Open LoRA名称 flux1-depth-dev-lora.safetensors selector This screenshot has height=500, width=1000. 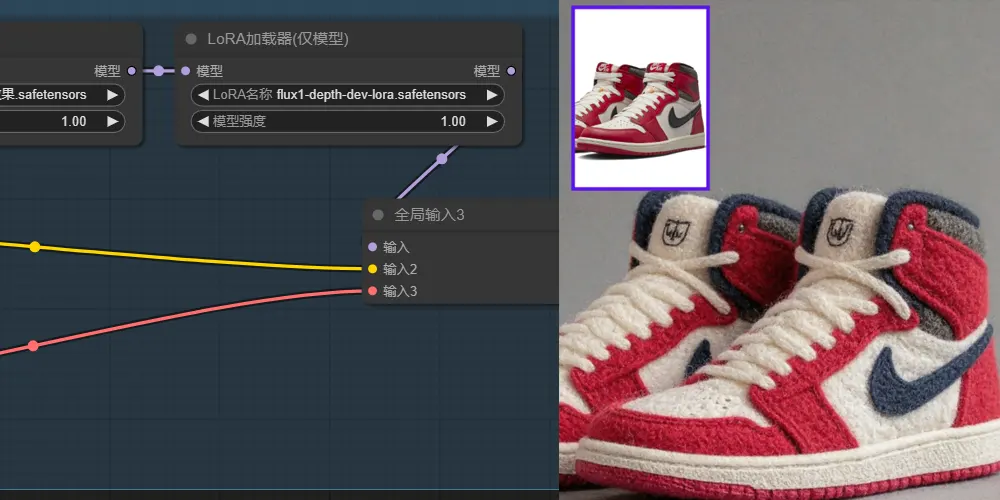(348, 95)
